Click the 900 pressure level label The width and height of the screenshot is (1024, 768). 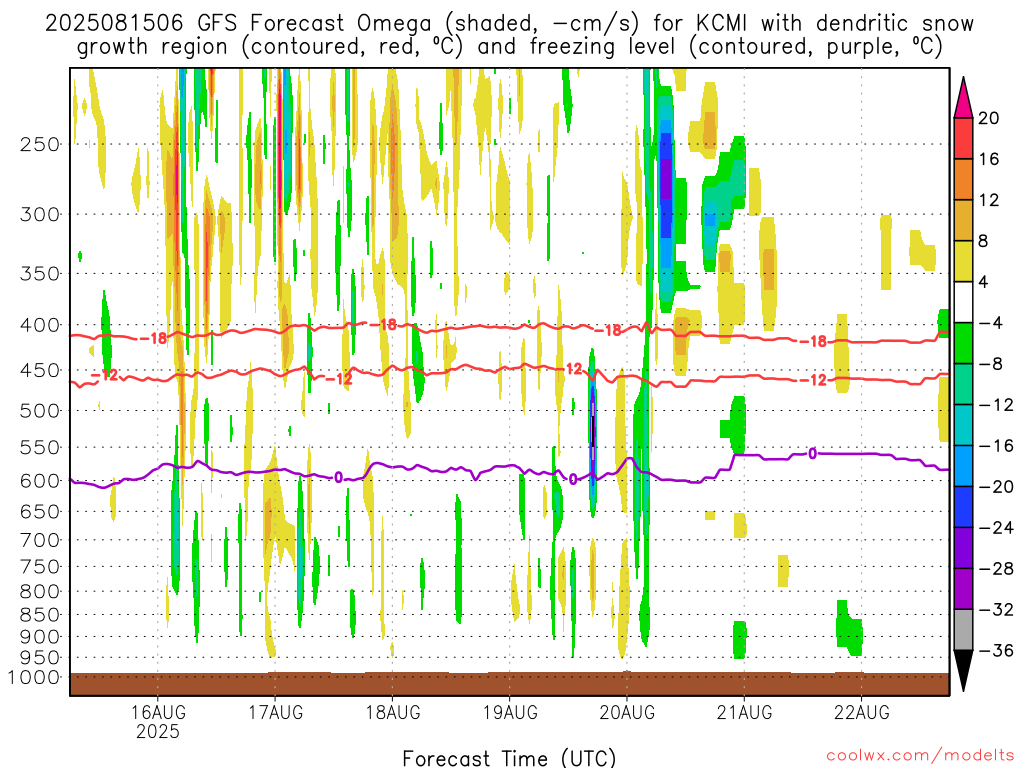[40, 637]
